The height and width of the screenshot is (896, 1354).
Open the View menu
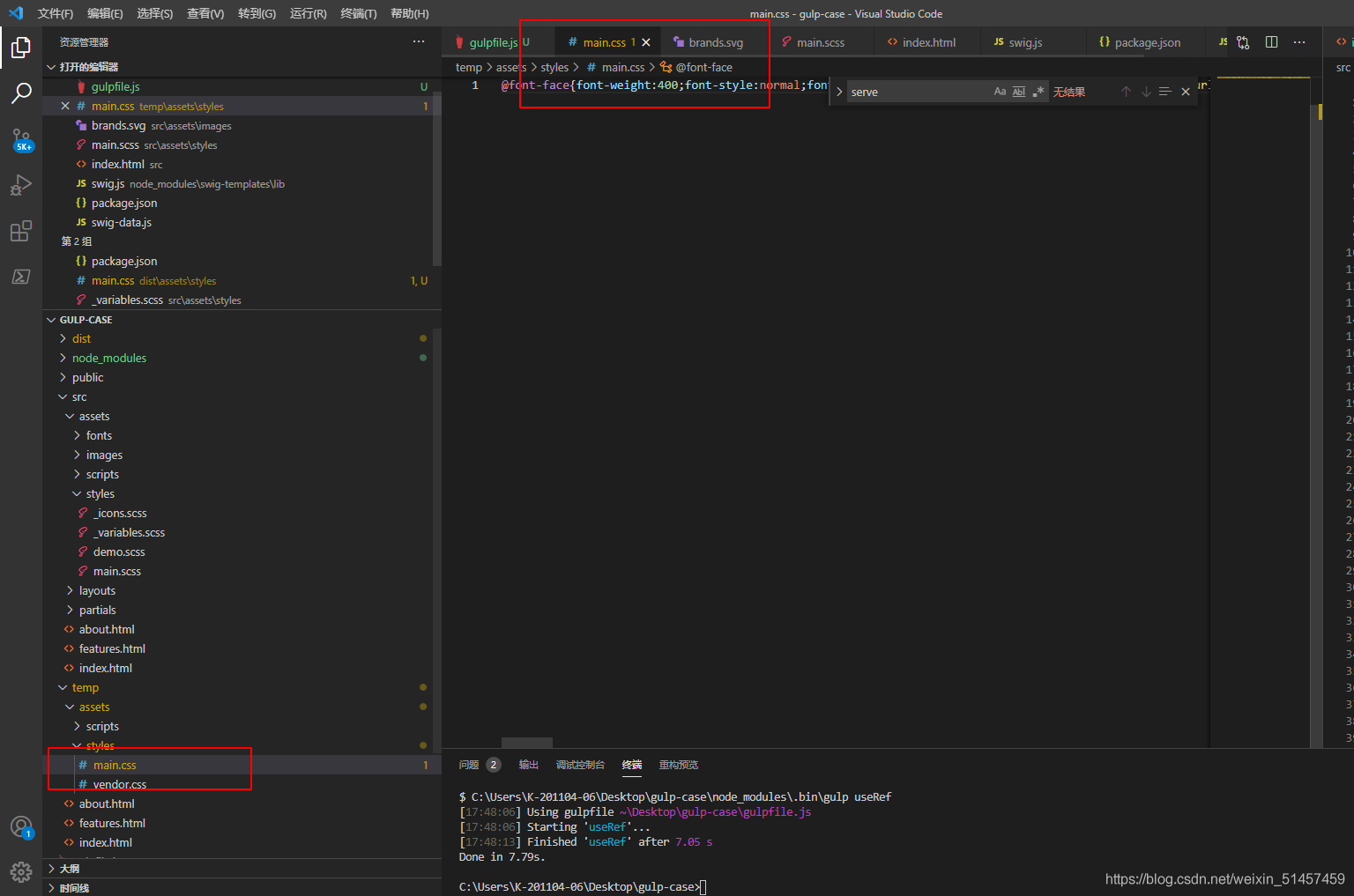pos(205,13)
